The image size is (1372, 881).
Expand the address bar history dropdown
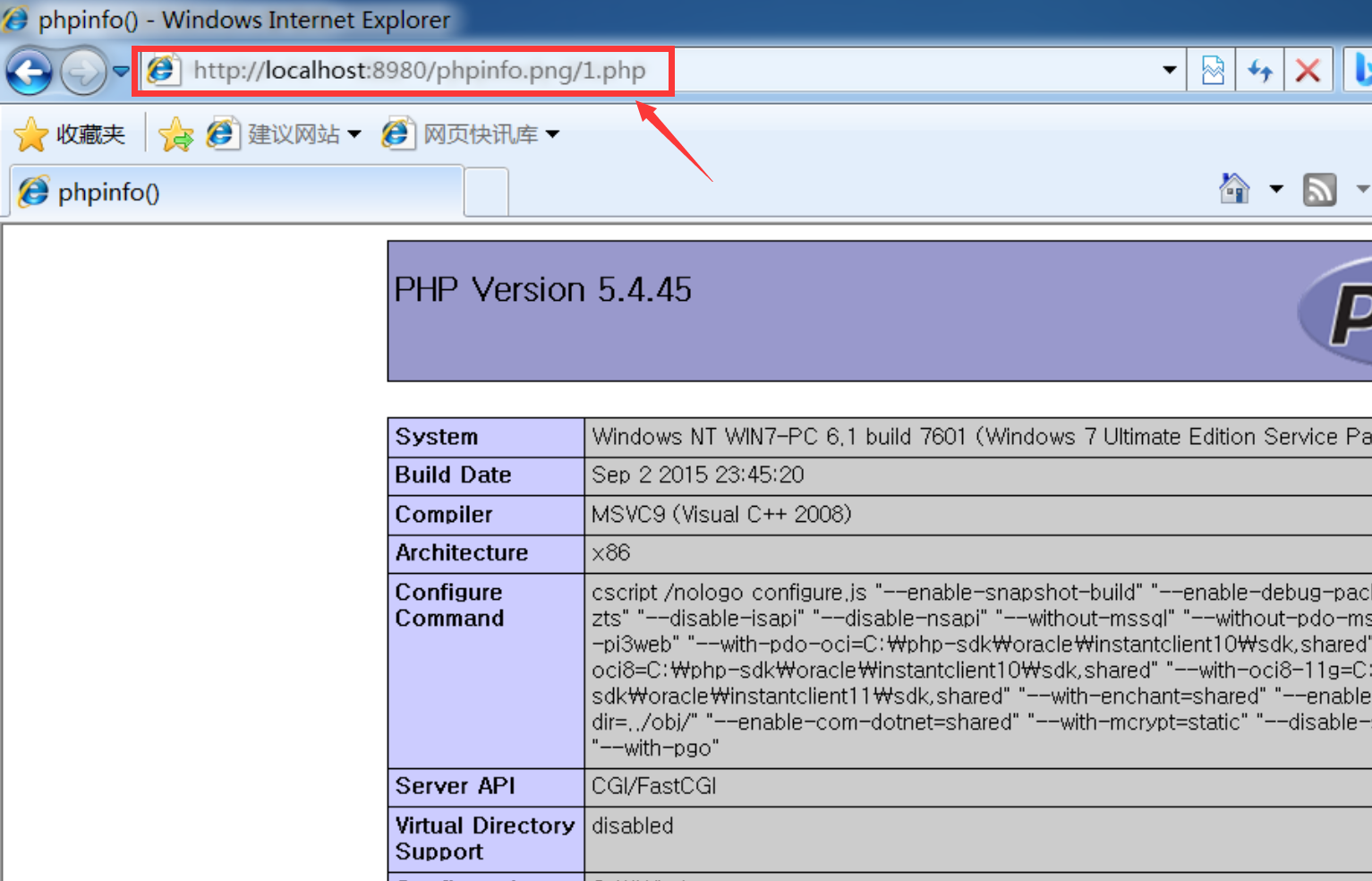pyautogui.click(x=1169, y=71)
